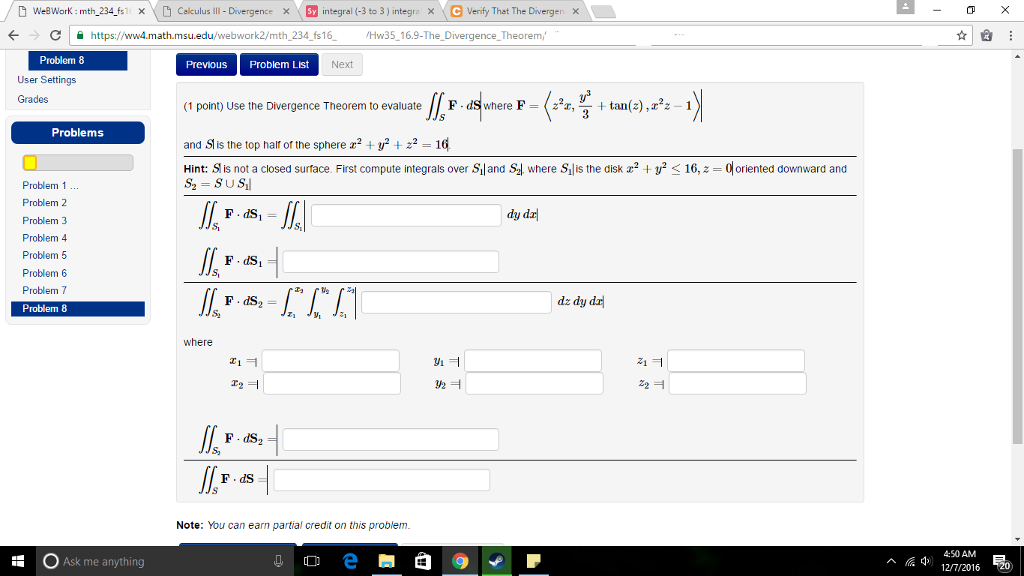Click the first answer input field

coord(405,214)
